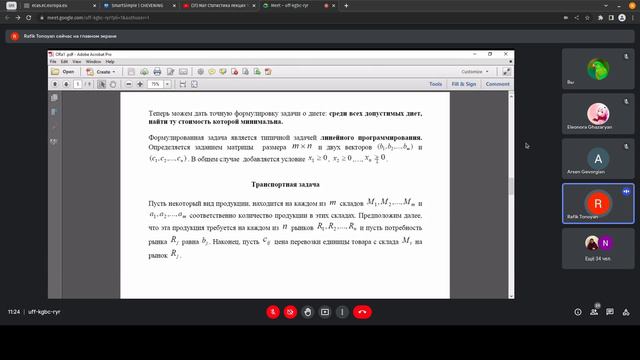
Task: Zoom out with minus button
Action: [x=129, y=84]
